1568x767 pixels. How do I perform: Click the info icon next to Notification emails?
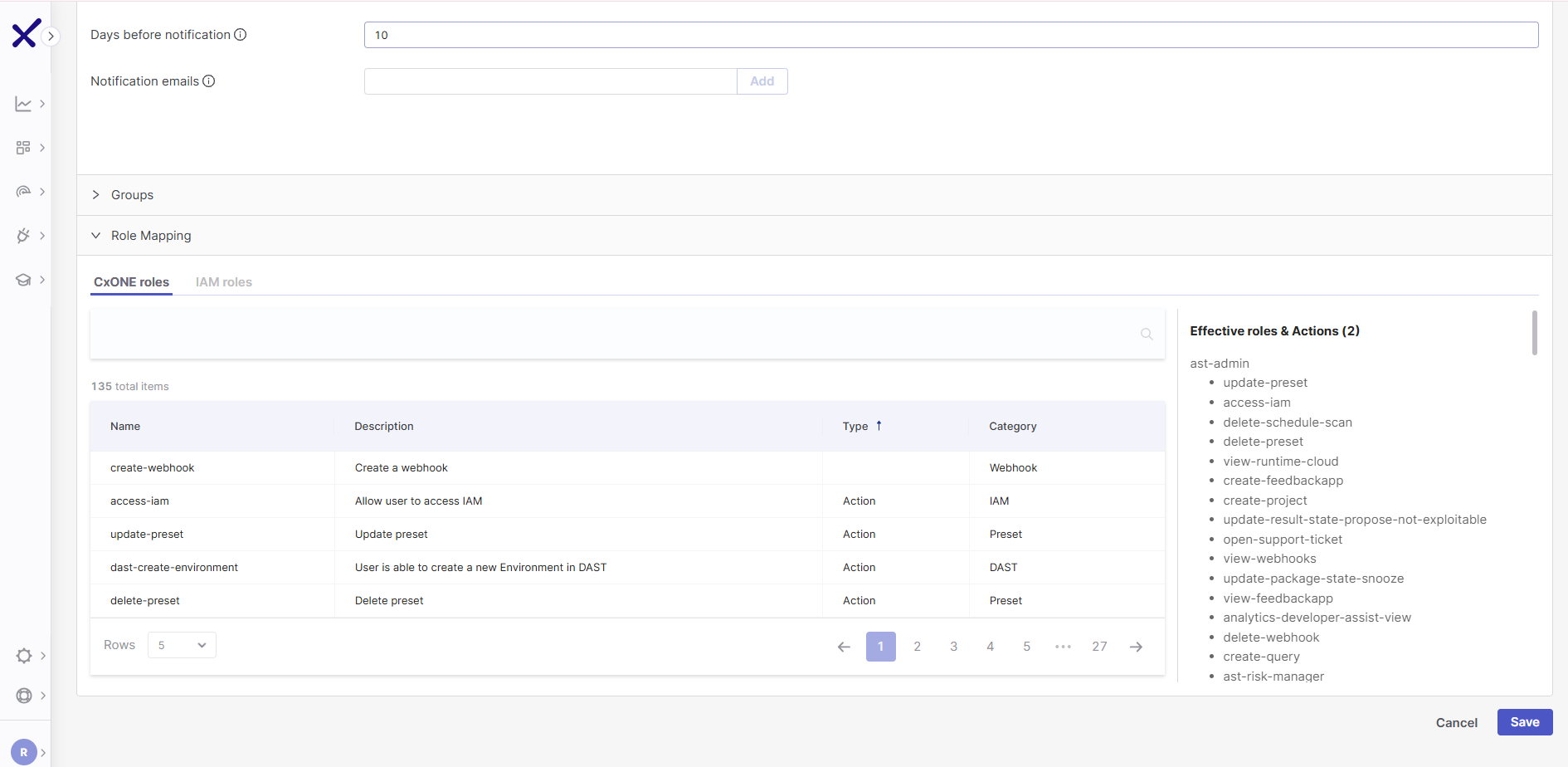coord(209,81)
